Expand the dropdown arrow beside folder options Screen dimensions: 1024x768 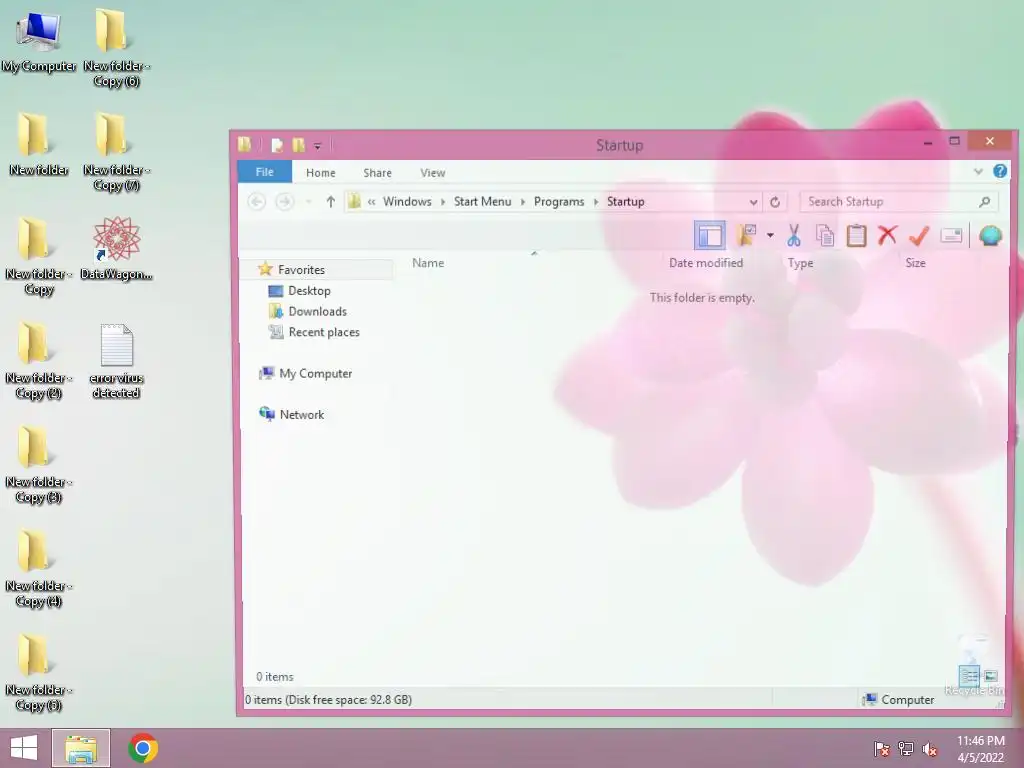tap(771, 235)
